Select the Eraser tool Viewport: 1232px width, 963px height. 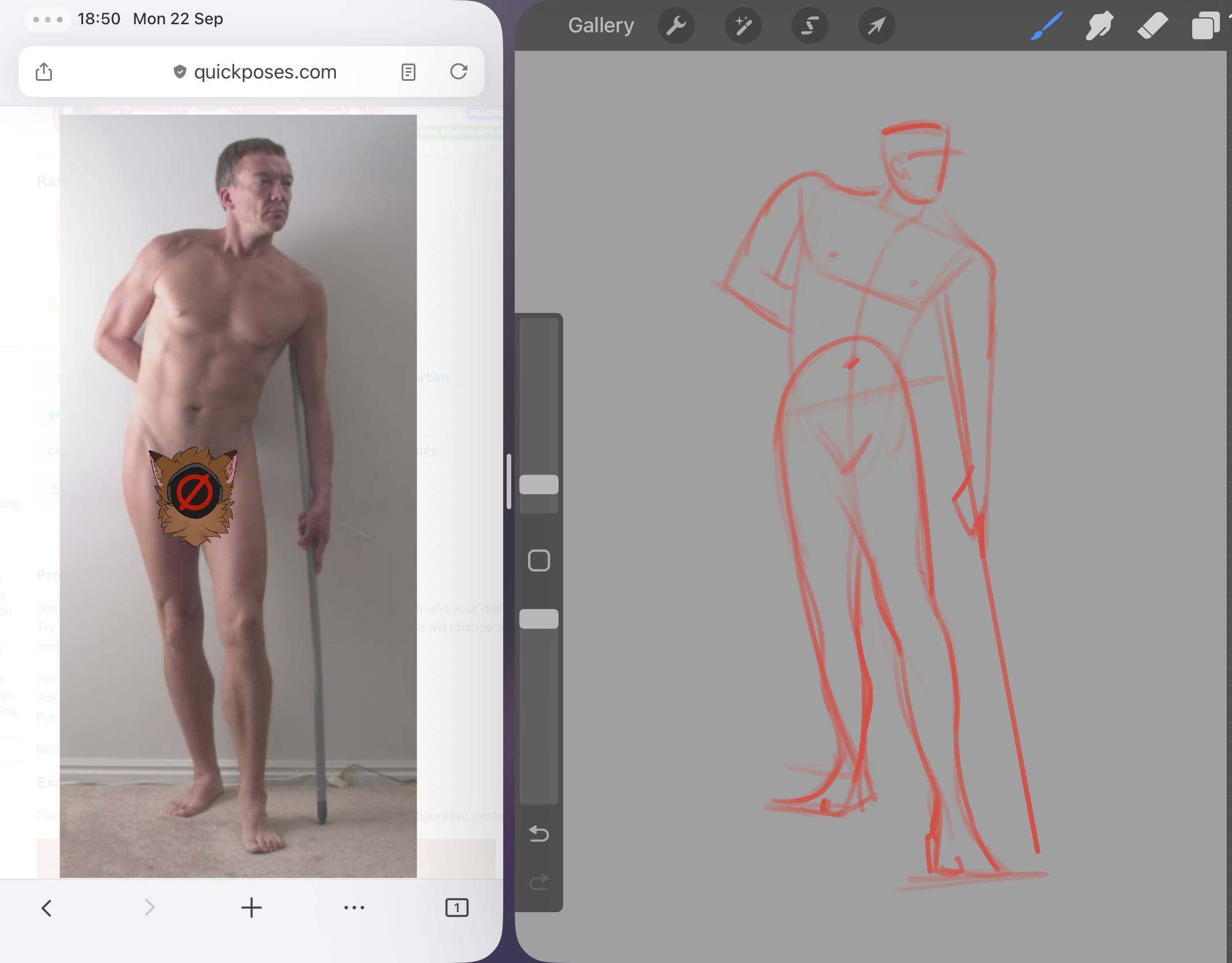click(x=1152, y=26)
